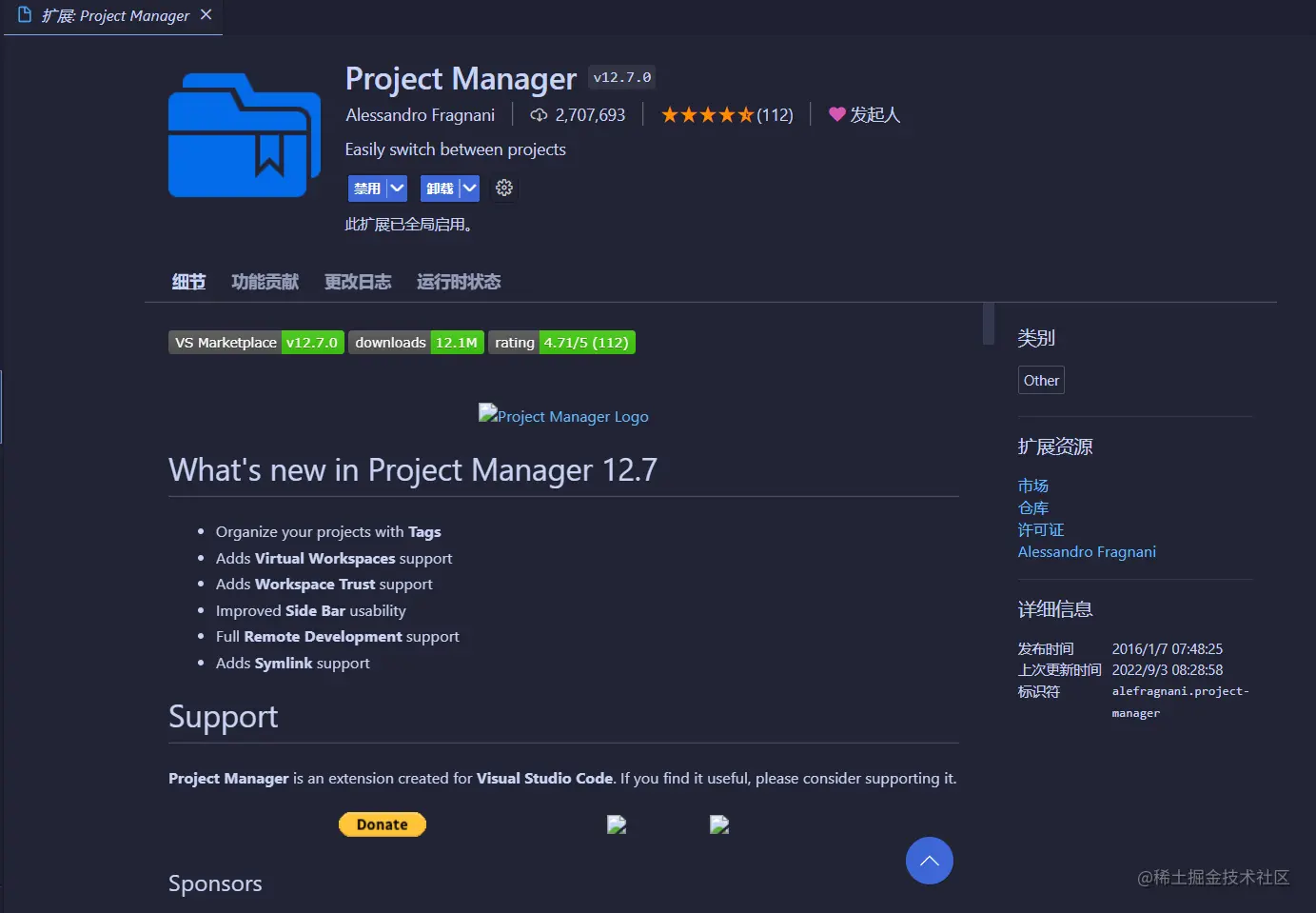Expand the 禁用 (Disable) dropdown arrow
1316x913 pixels.
(x=398, y=188)
